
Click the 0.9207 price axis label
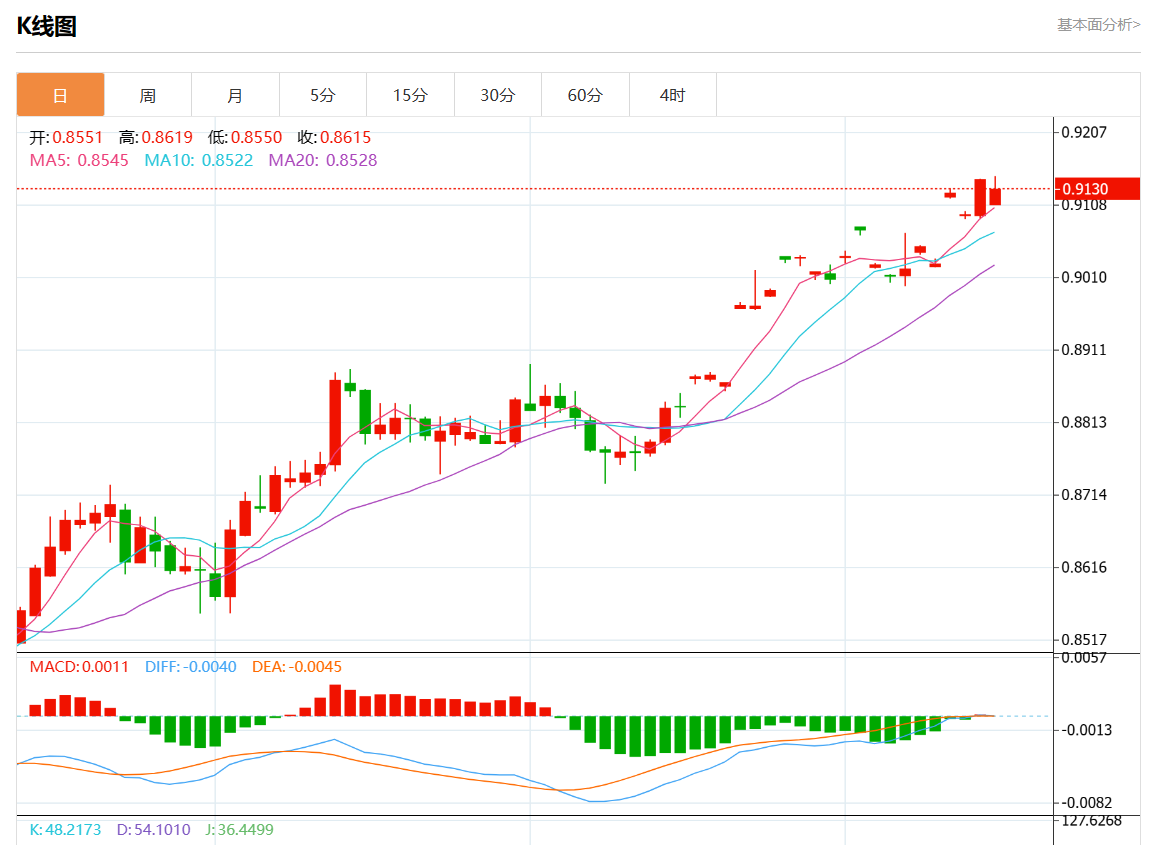[1085, 132]
